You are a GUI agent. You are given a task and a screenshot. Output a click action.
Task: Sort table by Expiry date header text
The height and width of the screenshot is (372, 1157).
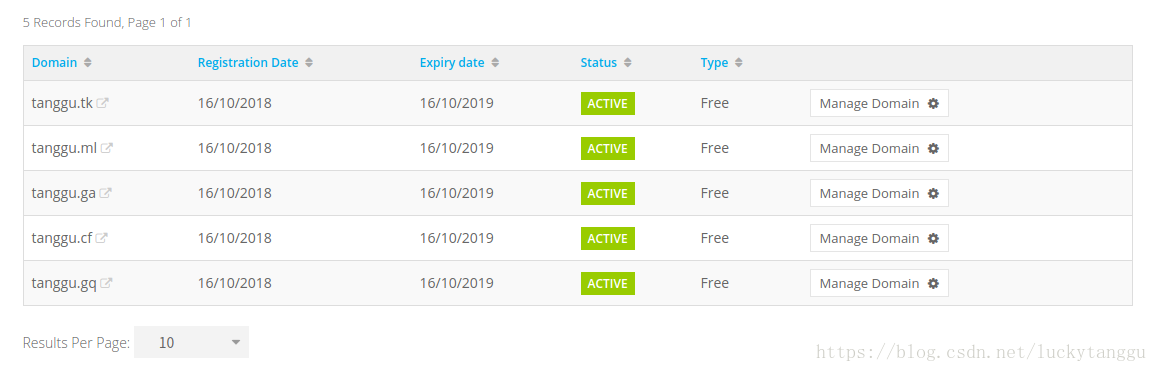[452, 63]
